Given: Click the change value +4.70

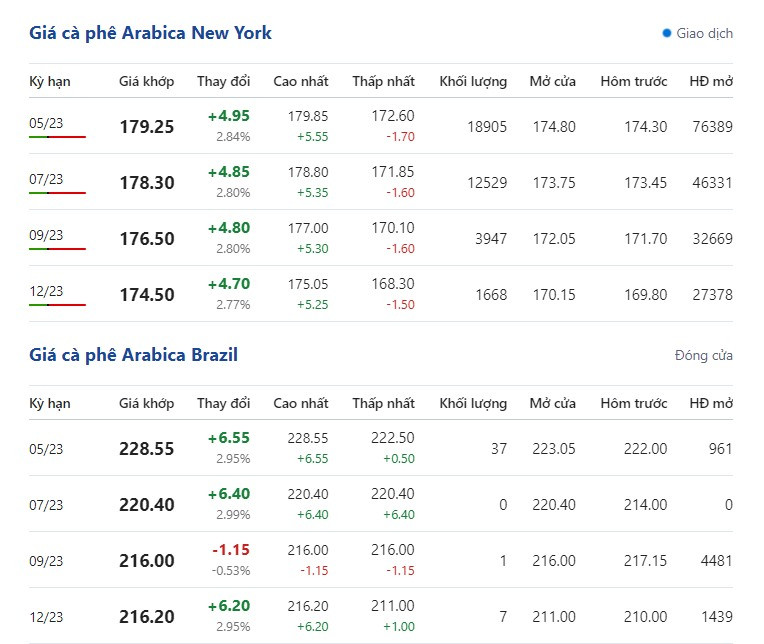Looking at the screenshot, I should tap(229, 284).
